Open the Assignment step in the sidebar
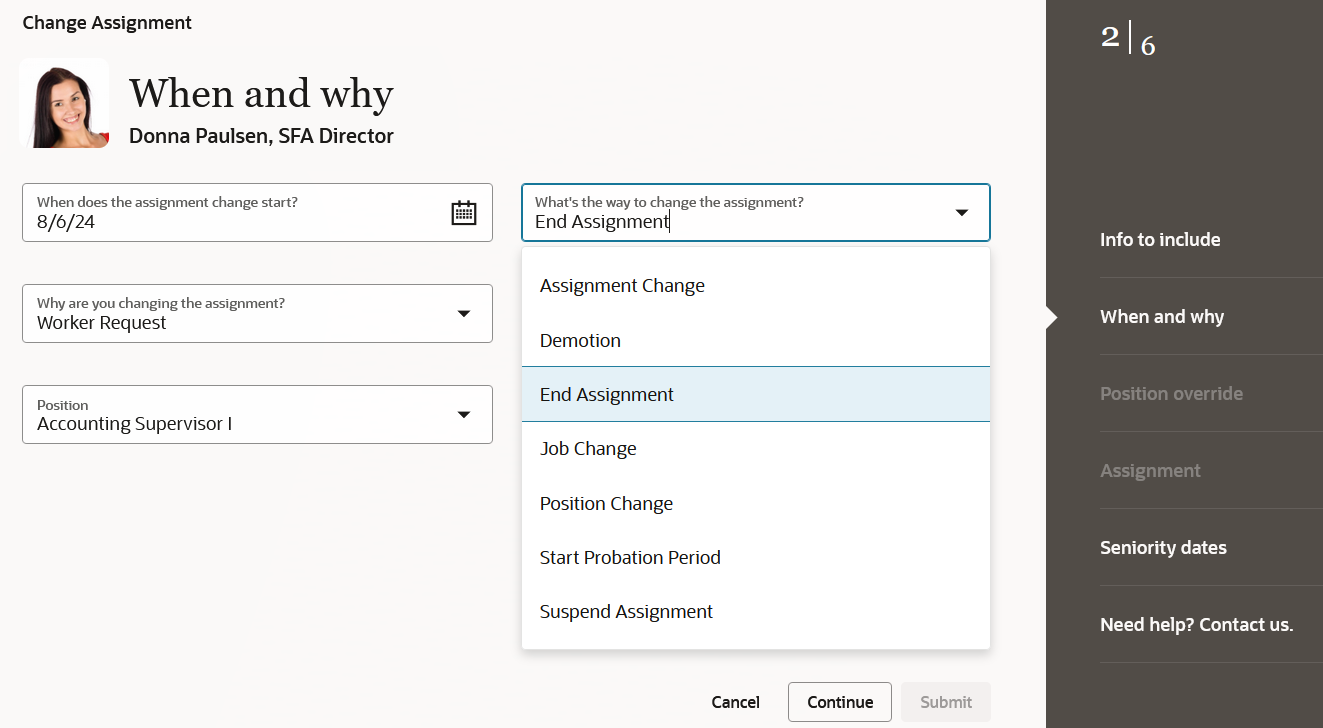The height and width of the screenshot is (728, 1323). [1150, 470]
